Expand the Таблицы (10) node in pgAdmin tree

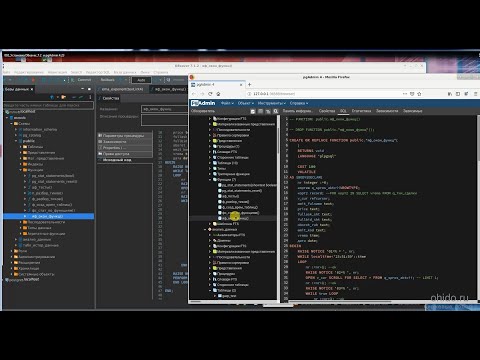(210, 163)
